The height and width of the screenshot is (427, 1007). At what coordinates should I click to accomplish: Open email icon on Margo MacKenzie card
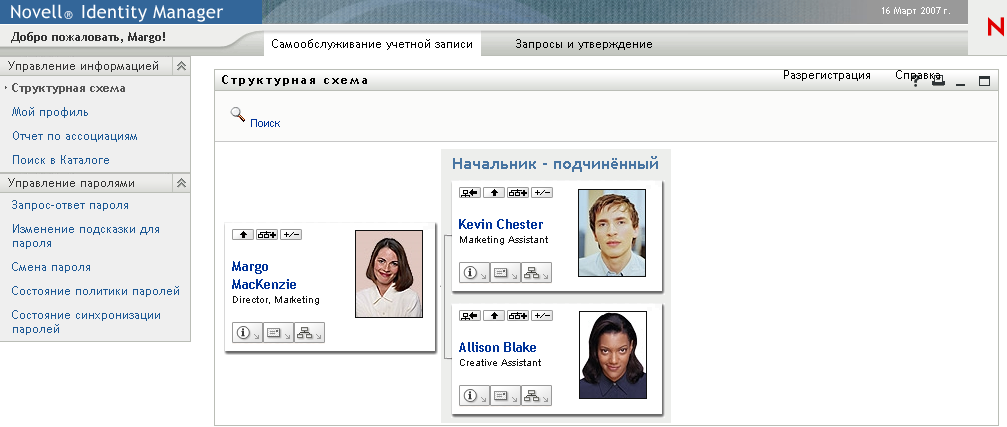[x=278, y=333]
